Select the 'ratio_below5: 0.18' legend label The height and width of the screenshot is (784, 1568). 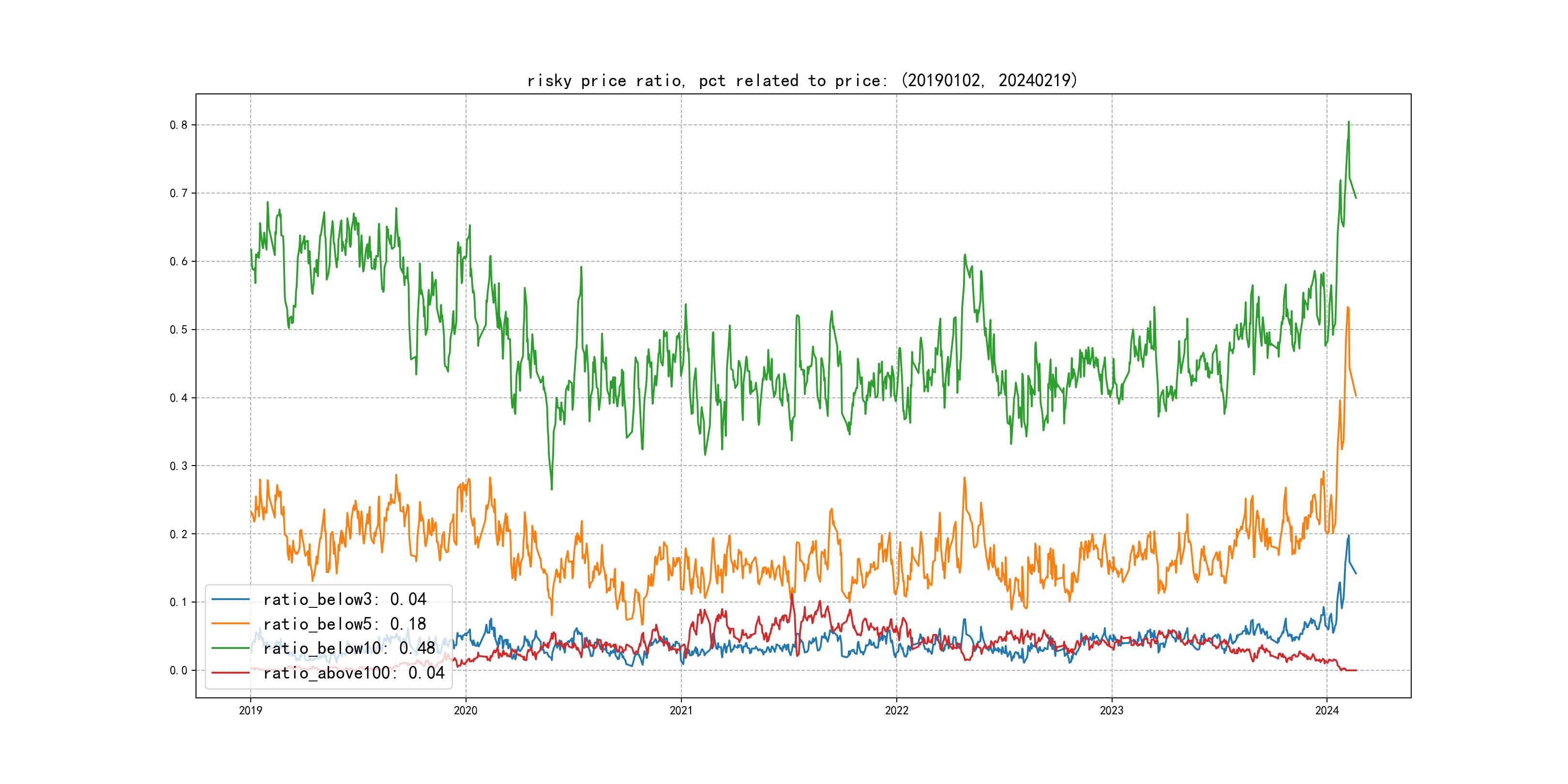(345, 624)
